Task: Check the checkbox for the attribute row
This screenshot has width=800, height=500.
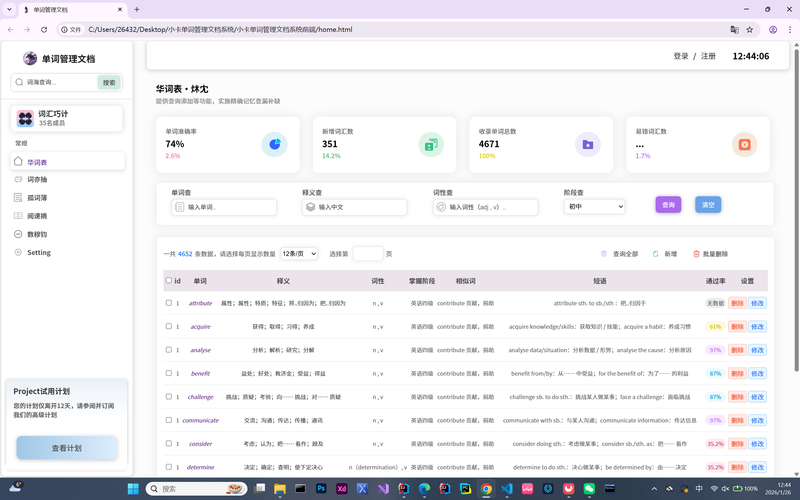Action: (169, 302)
